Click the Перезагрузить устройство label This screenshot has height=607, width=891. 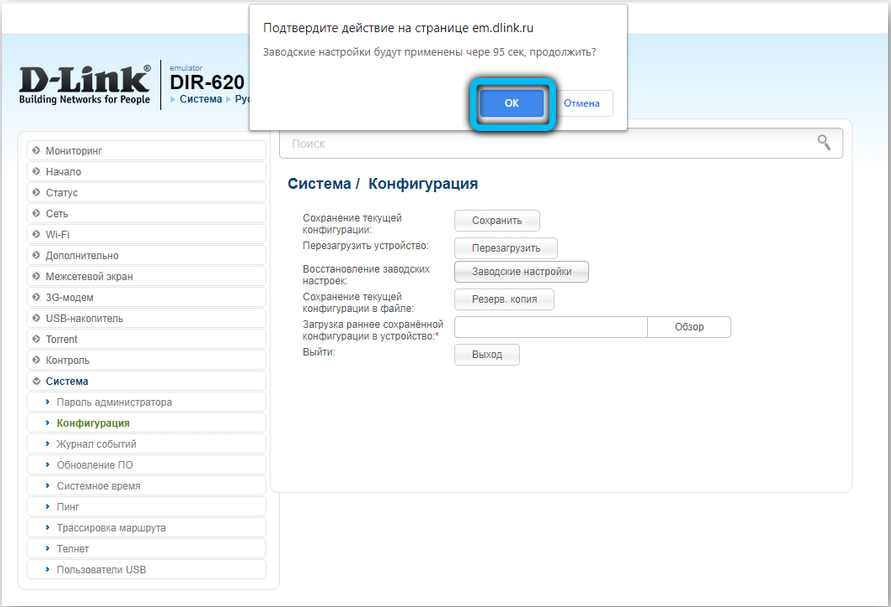tap(365, 246)
